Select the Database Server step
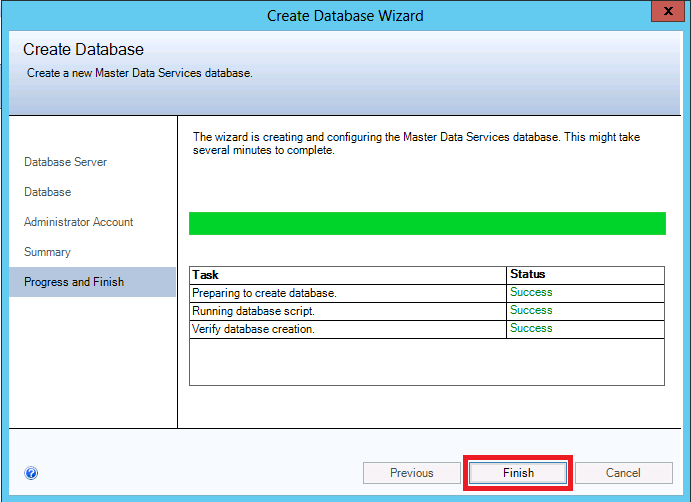The width and height of the screenshot is (691, 502). (x=65, y=162)
